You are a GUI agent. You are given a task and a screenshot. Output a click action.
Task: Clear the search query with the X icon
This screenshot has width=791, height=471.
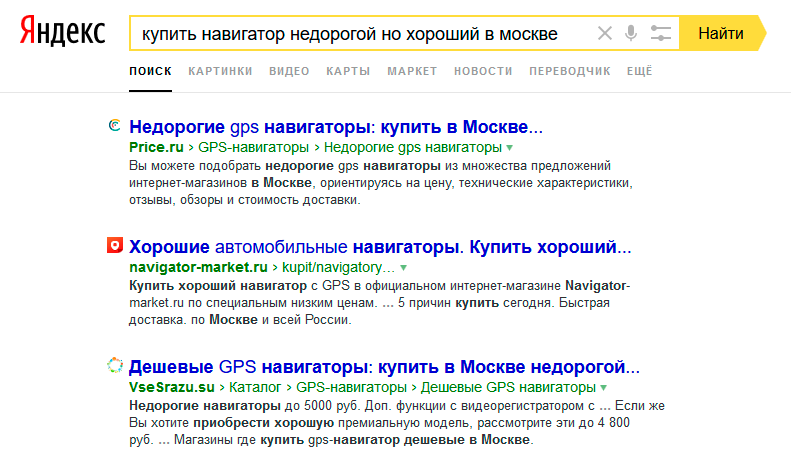[604, 34]
